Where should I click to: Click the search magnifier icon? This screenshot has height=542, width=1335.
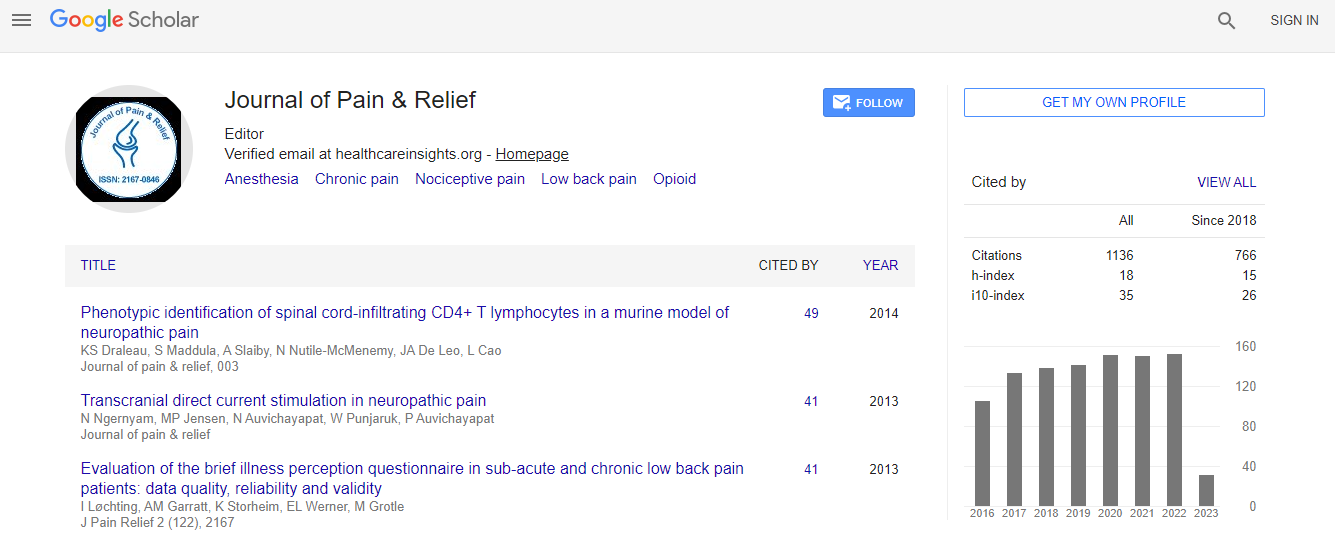pyautogui.click(x=1226, y=20)
